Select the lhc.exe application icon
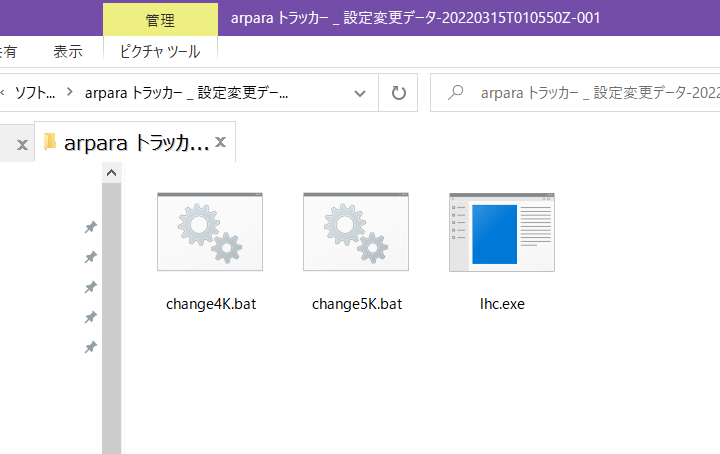Viewport: 720px width, 454px height. 502,232
